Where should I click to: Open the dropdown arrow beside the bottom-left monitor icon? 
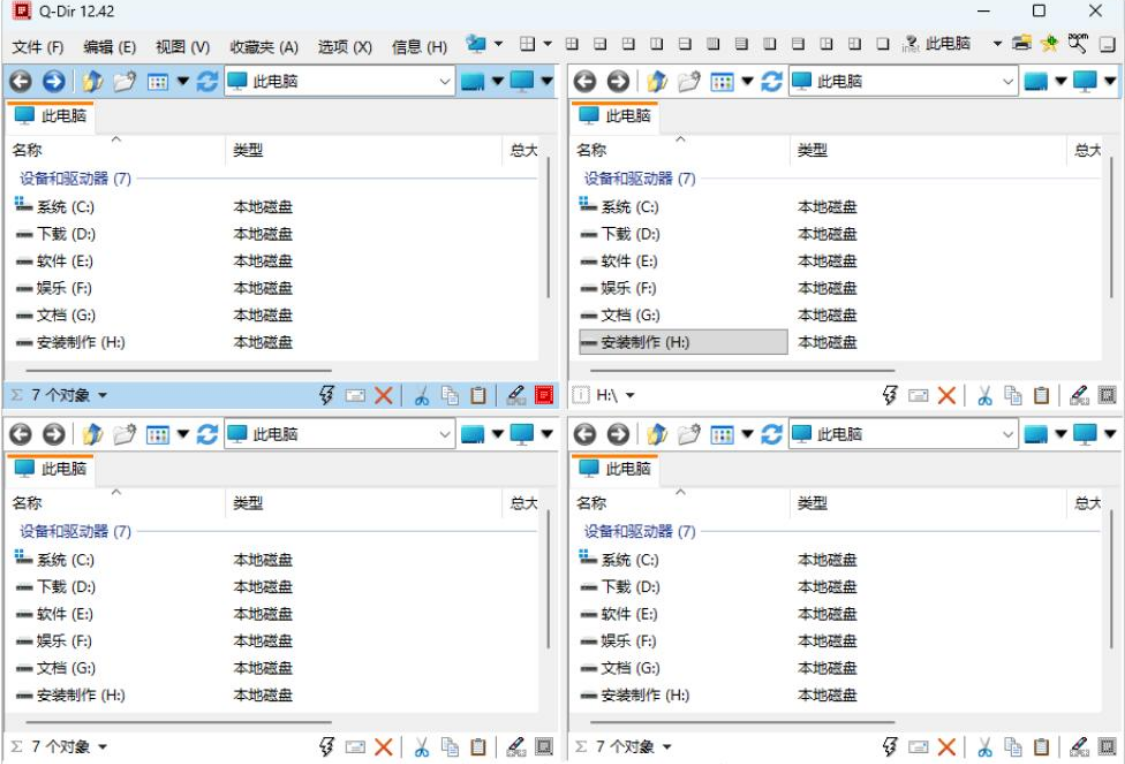tap(547, 433)
